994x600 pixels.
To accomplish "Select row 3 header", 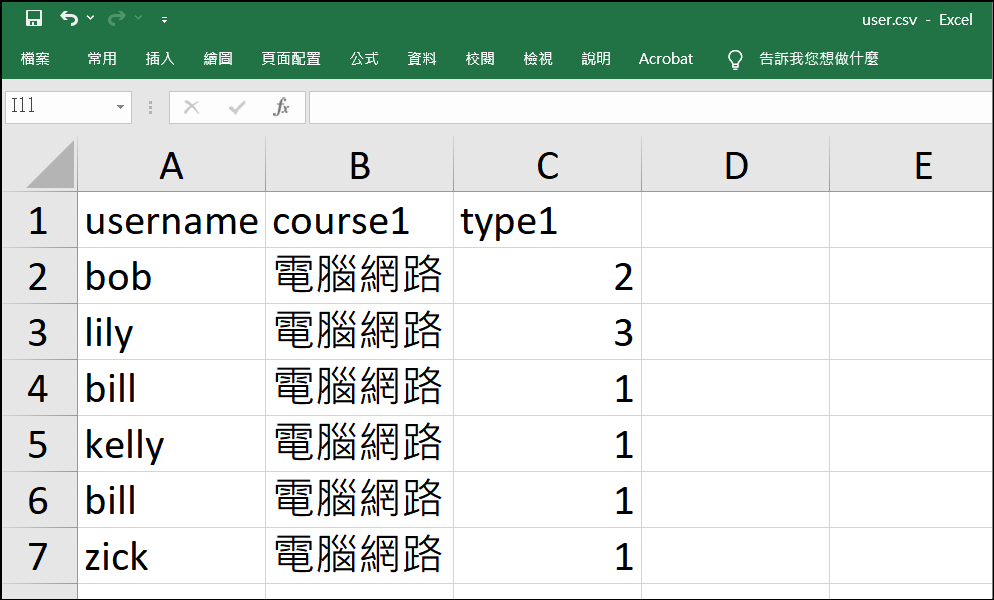I will (x=39, y=332).
